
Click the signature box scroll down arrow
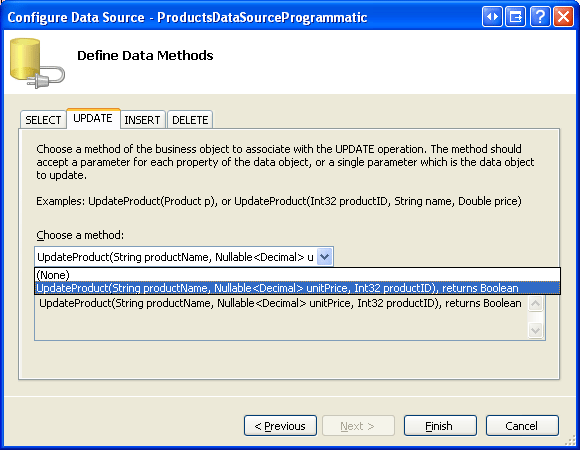point(535,330)
